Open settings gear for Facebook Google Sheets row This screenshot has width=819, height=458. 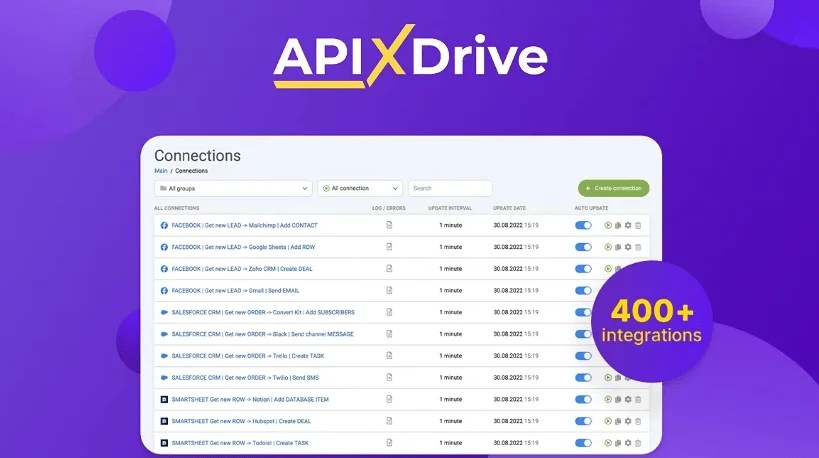[628, 247]
